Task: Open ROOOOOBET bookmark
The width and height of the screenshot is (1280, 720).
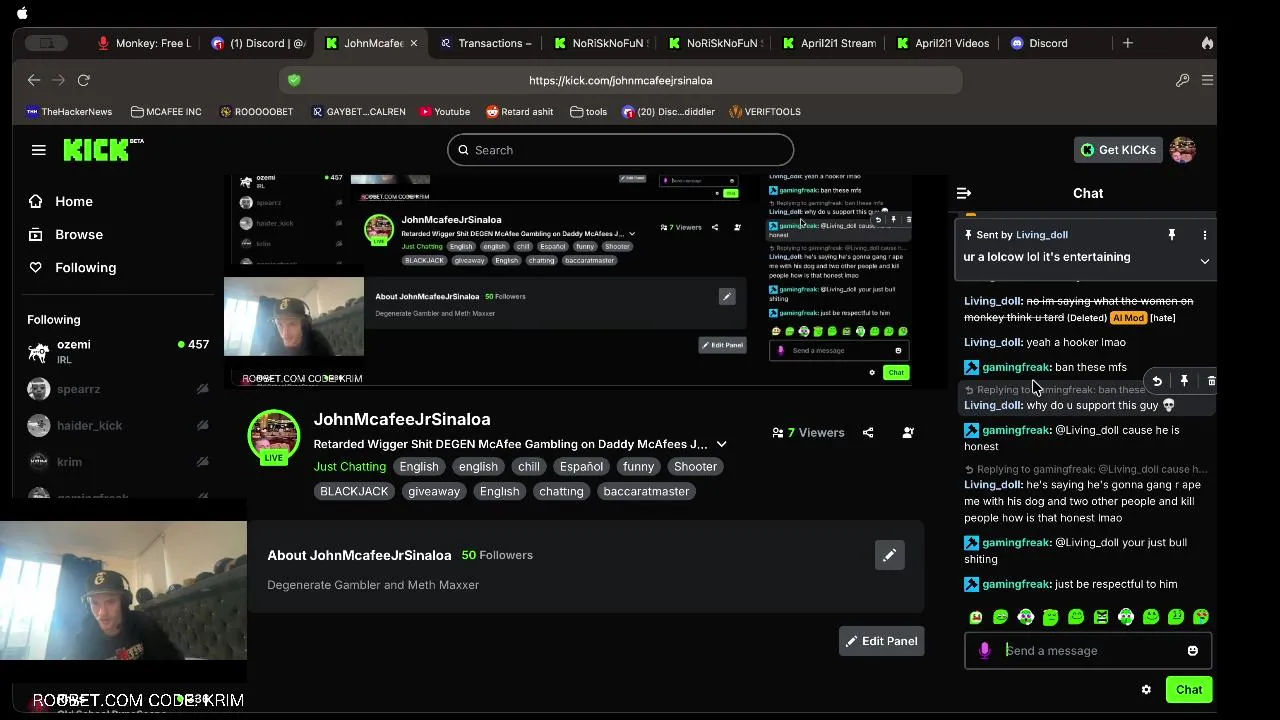Action: click(257, 112)
